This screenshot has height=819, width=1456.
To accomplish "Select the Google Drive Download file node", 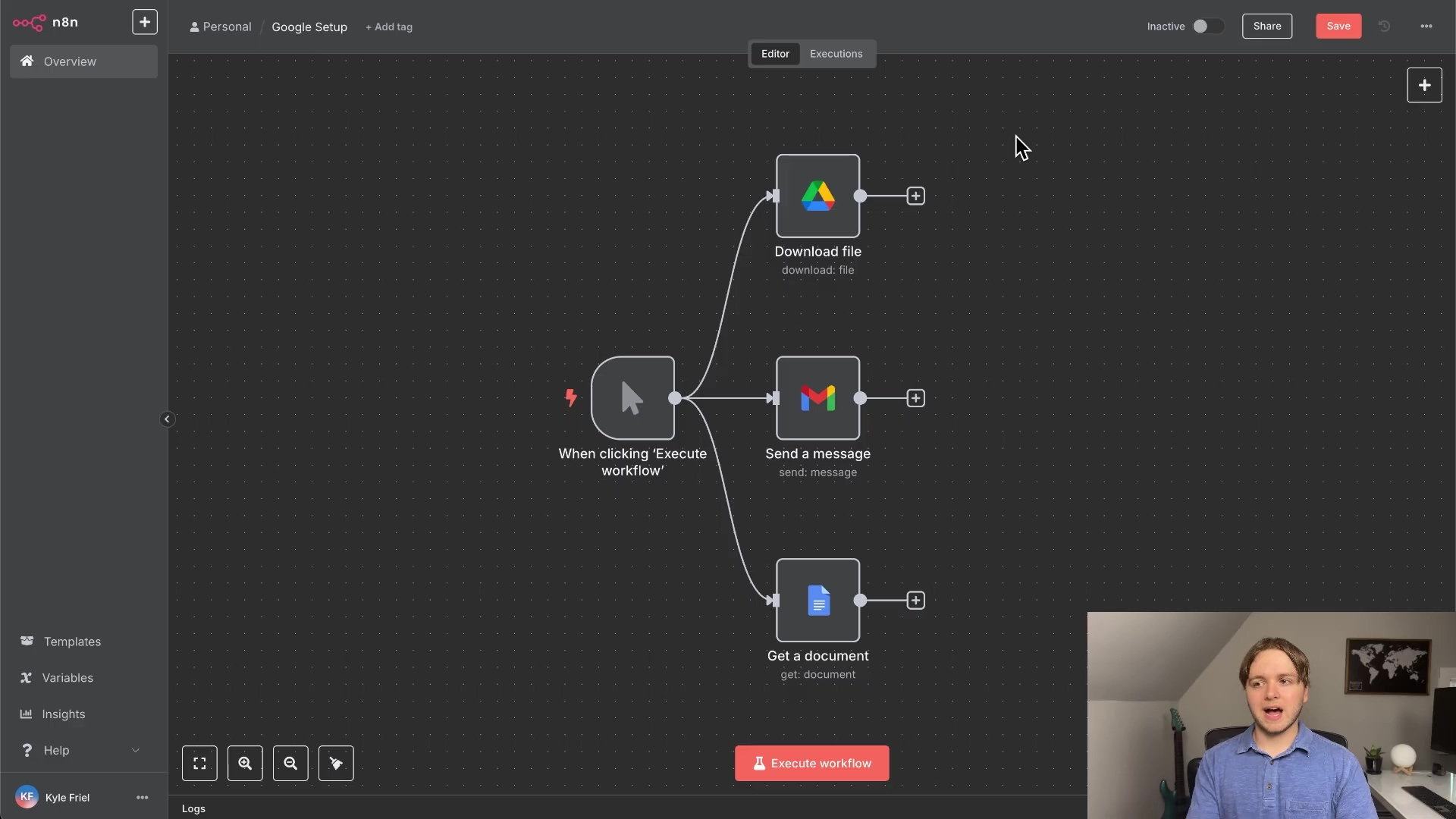I will click(x=817, y=196).
